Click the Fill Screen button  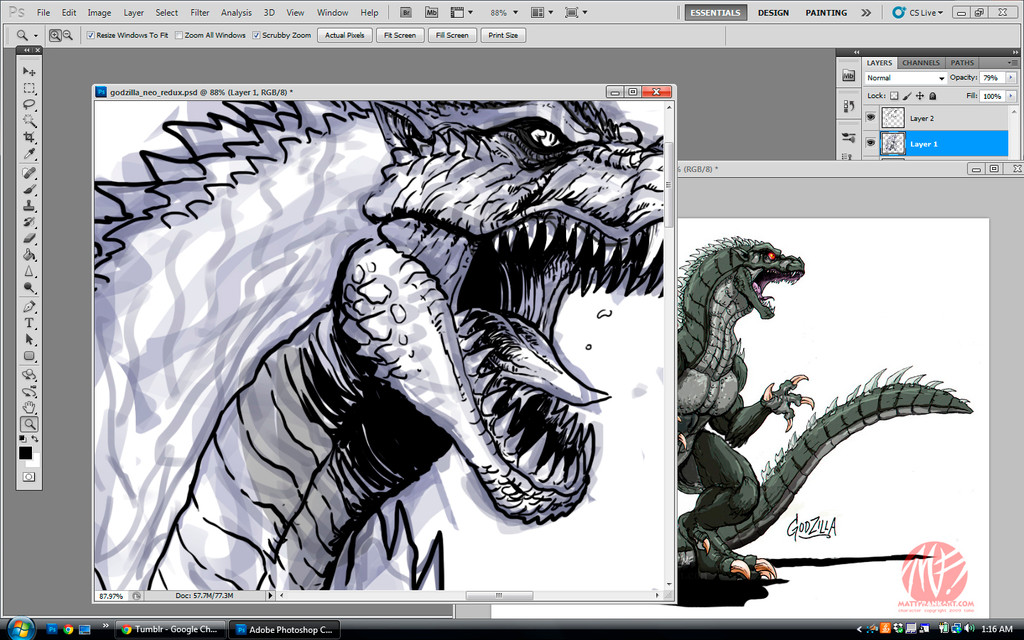pyautogui.click(x=452, y=35)
